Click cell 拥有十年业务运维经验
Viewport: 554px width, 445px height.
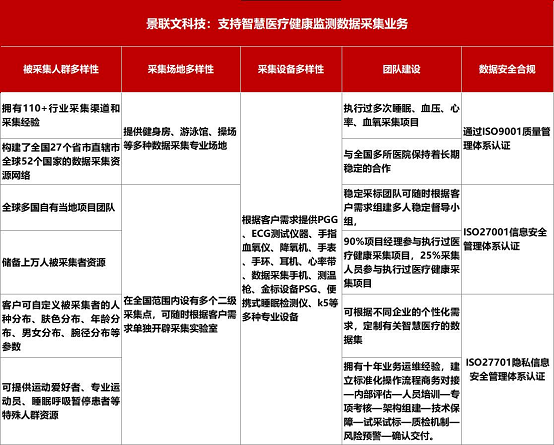click(402, 401)
